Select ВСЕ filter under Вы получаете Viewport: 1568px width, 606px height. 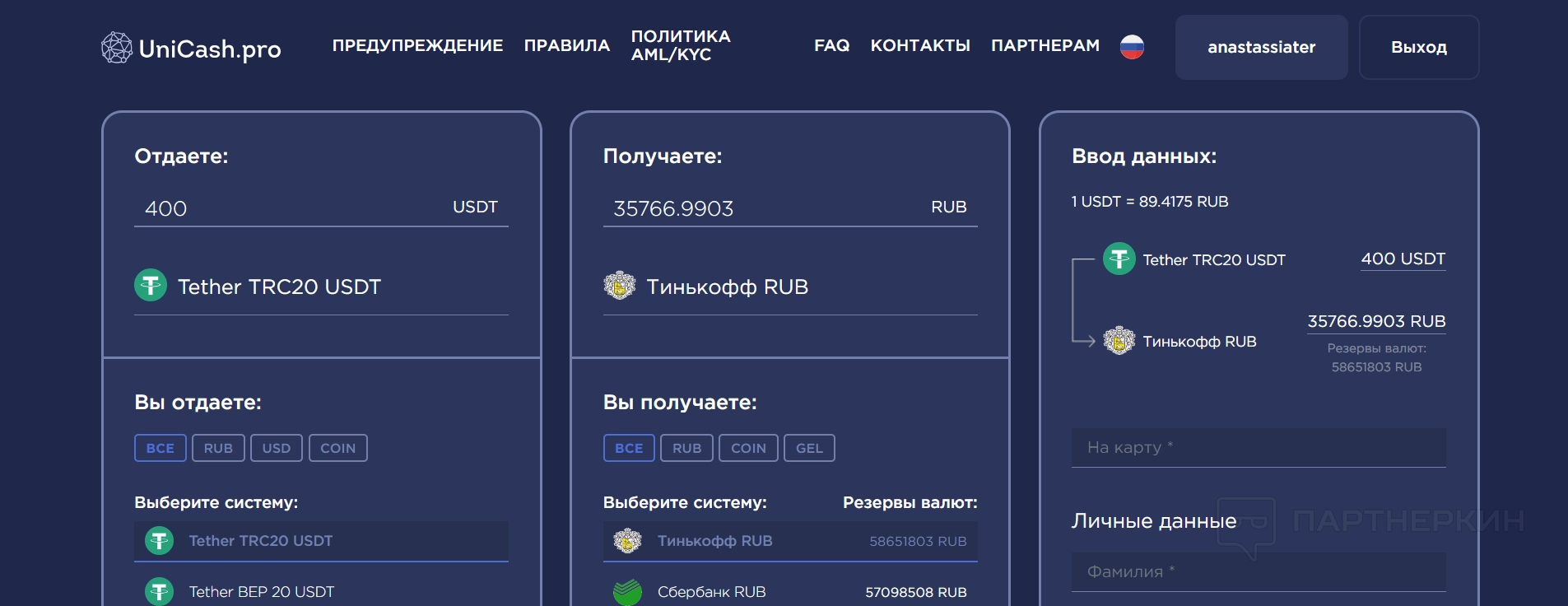pos(629,448)
